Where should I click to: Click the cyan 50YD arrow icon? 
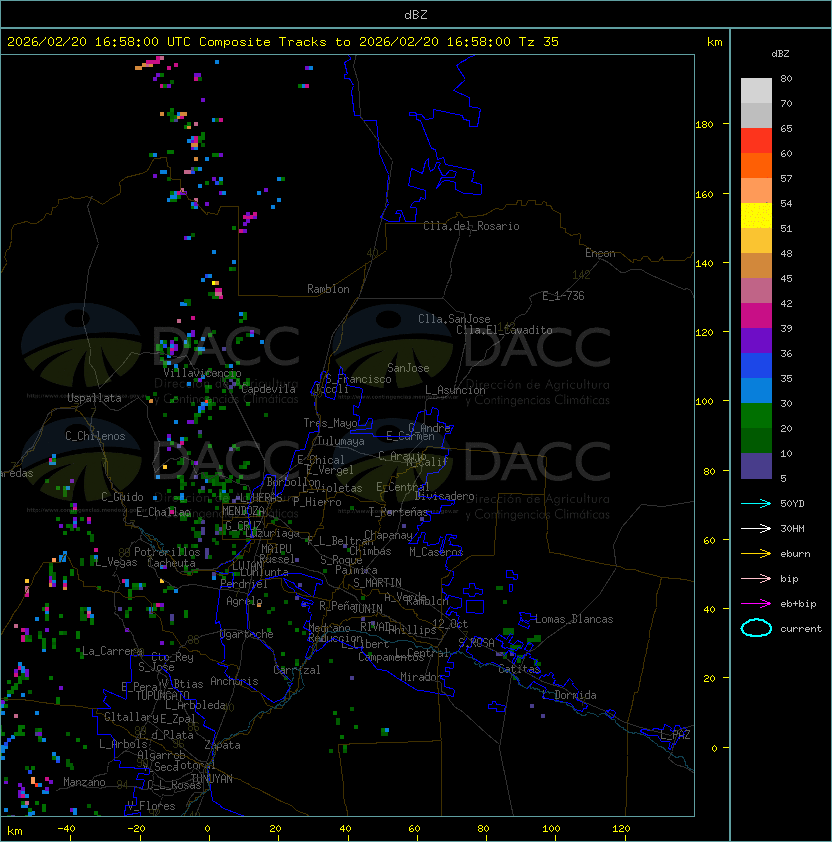click(x=756, y=503)
